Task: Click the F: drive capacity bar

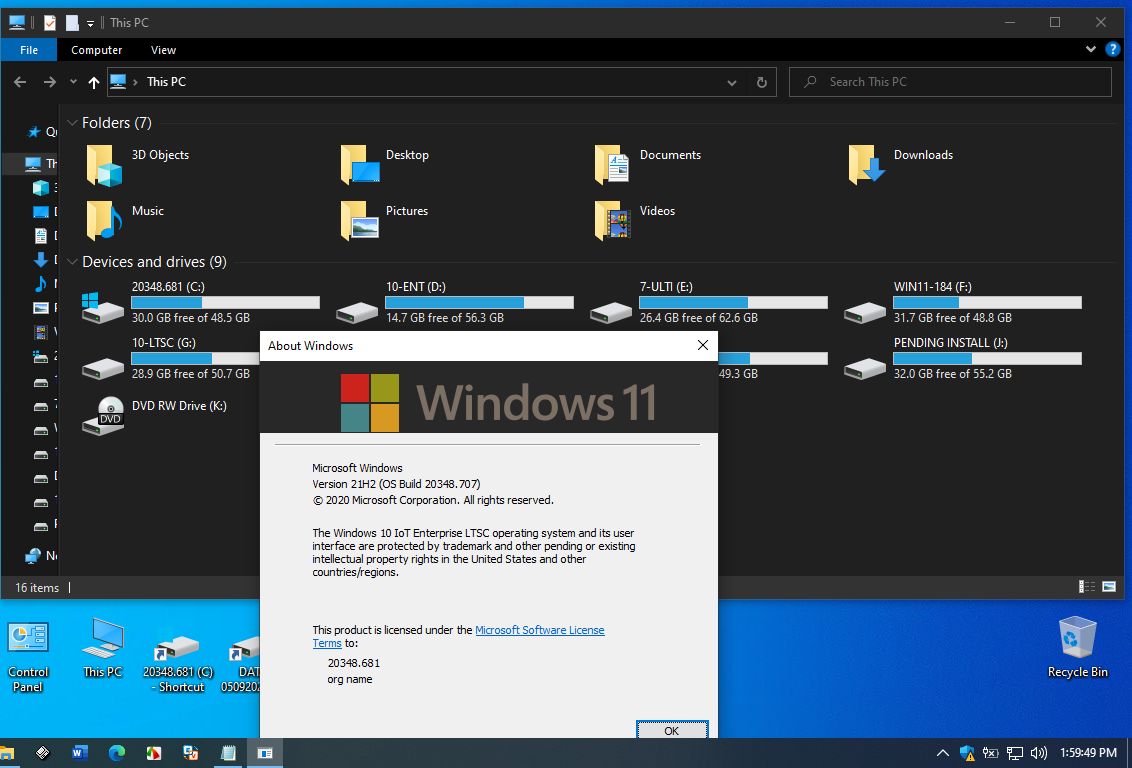Action: (x=988, y=302)
